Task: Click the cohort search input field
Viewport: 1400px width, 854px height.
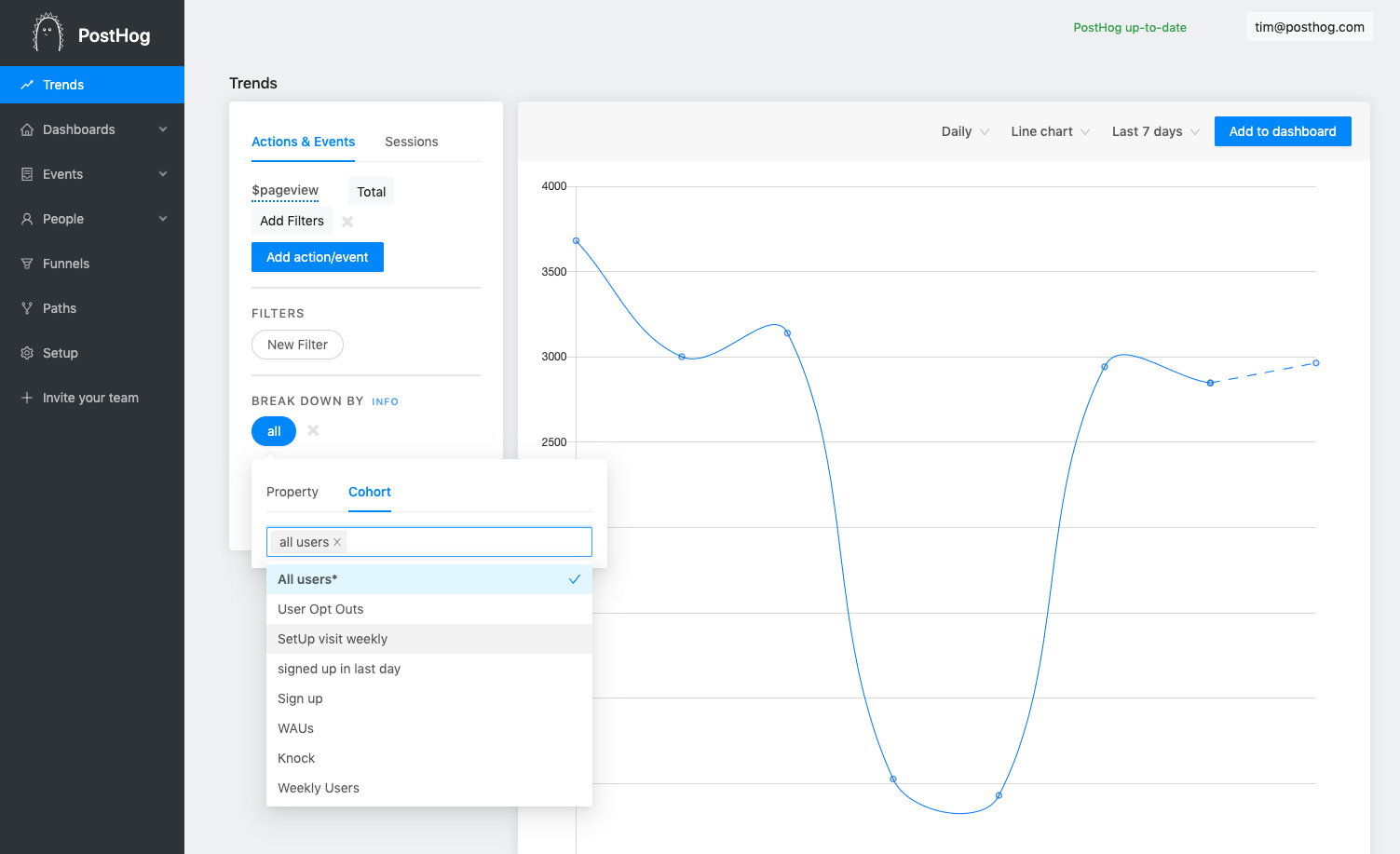Action: 466,542
